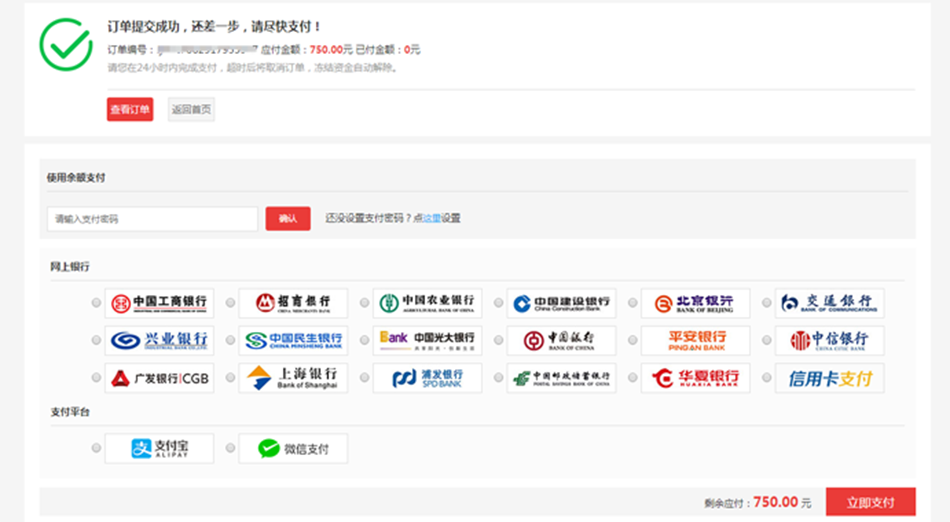This screenshot has width=950, height=522.
Task: Click the 剩余应付 750.00 元 amount
Action: (757, 502)
